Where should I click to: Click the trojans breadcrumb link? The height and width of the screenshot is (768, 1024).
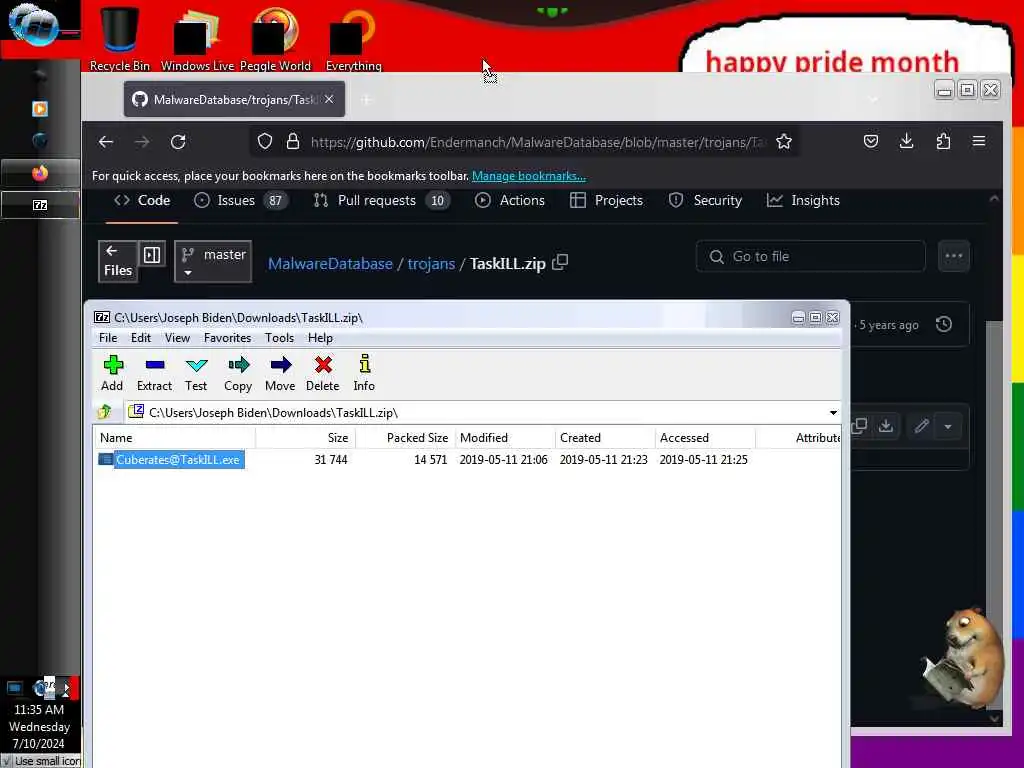431,264
